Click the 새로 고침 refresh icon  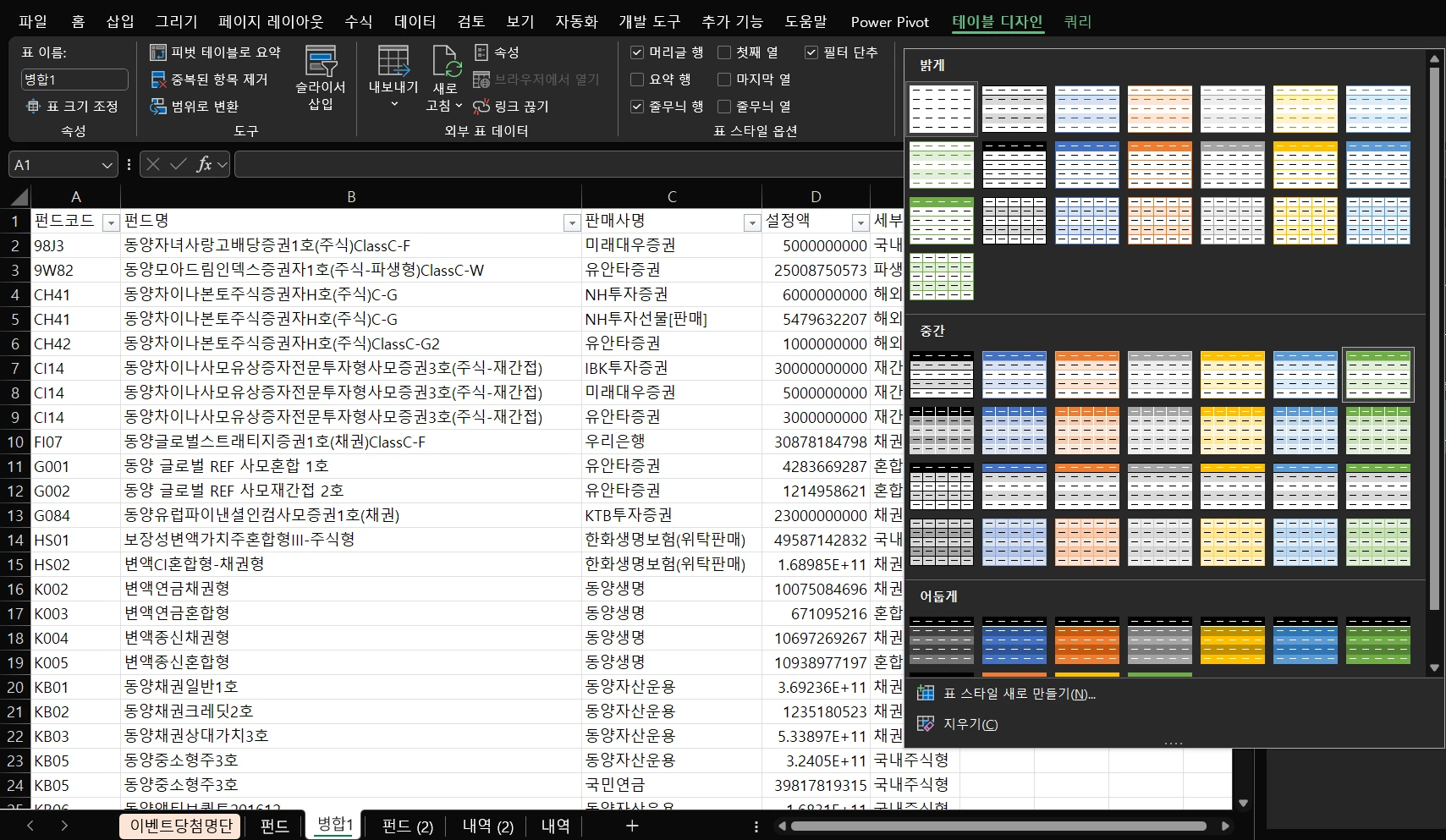pyautogui.click(x=446, y=63)
